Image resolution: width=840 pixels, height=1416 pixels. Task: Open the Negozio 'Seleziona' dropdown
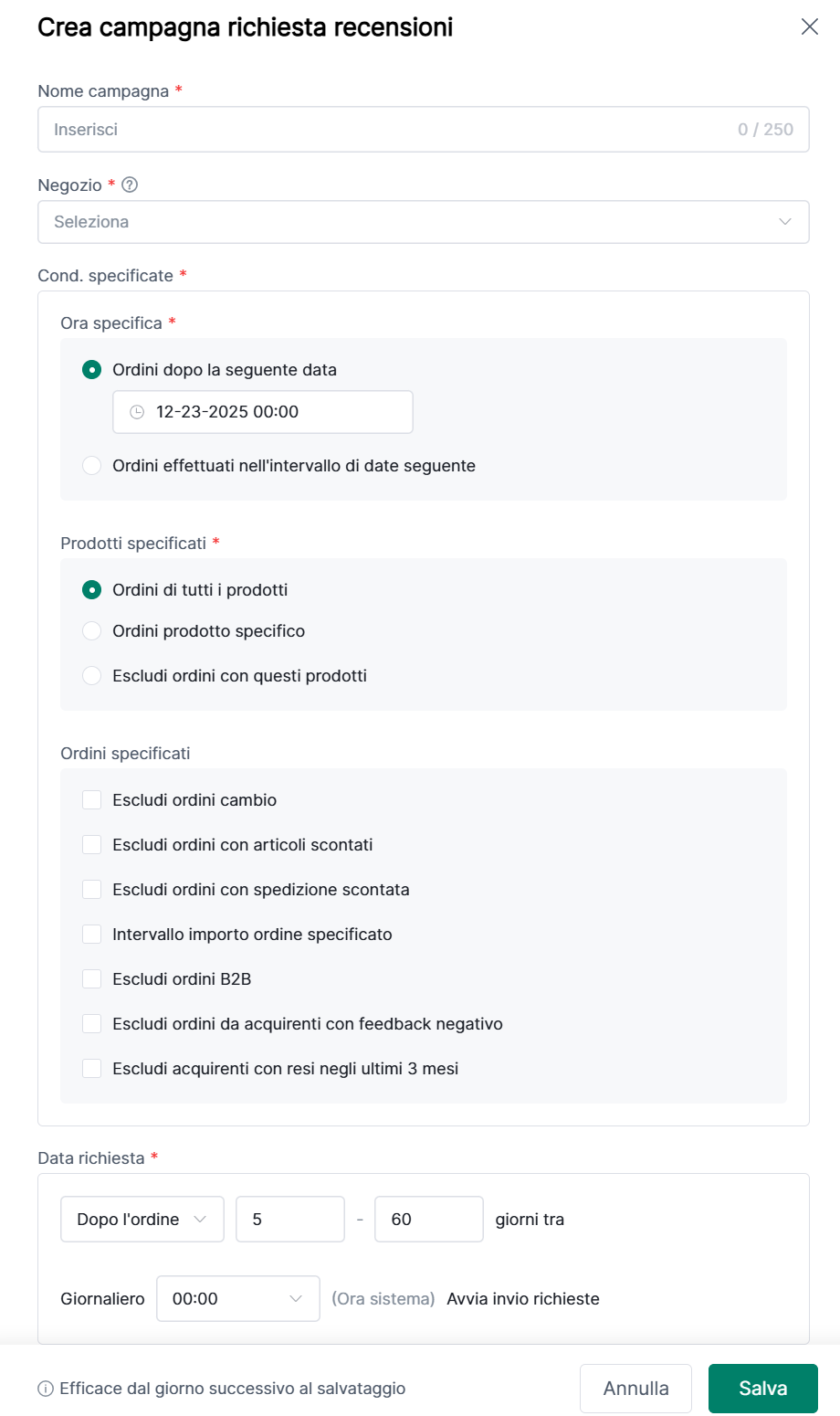point(423,222)
